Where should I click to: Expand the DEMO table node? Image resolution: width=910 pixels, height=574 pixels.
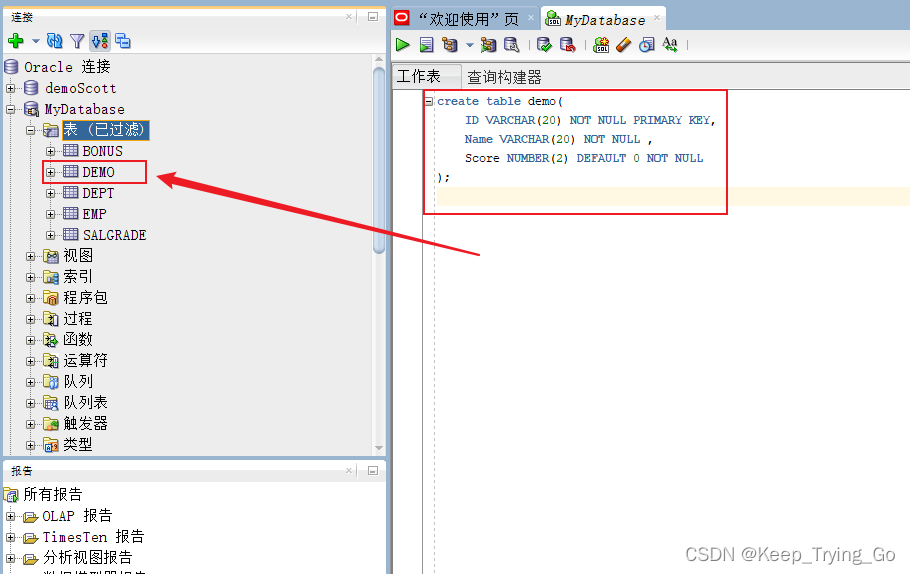coord(50,172)
